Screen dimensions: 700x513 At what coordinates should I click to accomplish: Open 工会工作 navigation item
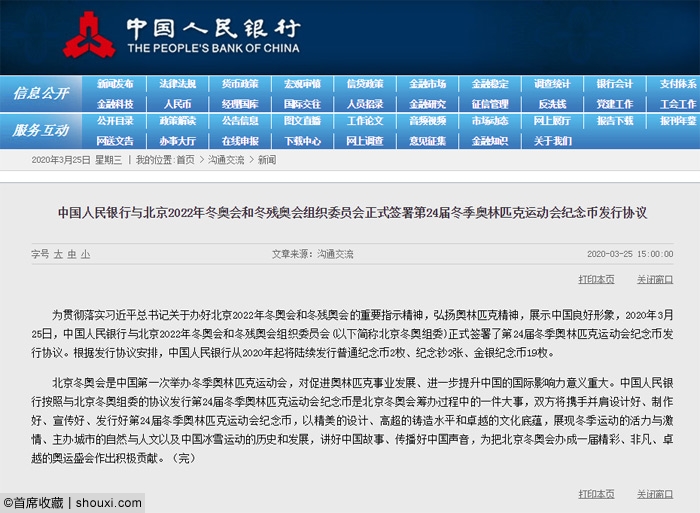pyautogui.click(x=678, y=104)
